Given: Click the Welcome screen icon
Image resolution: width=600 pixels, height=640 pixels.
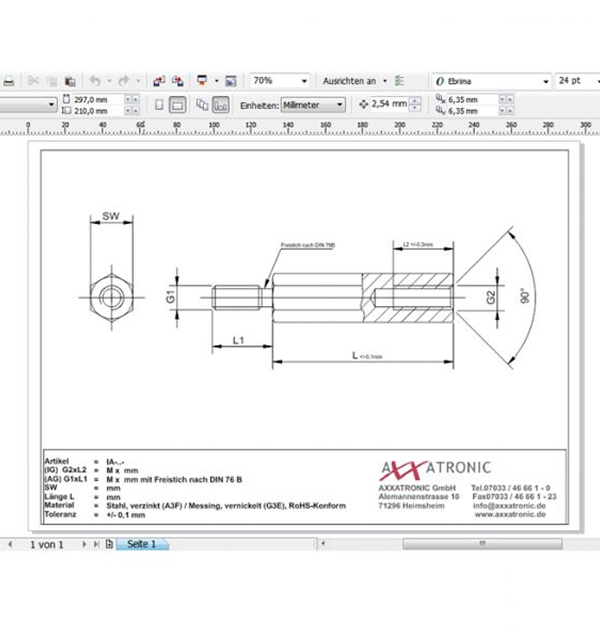Looking at the screenshot, I should click(231, 81).
